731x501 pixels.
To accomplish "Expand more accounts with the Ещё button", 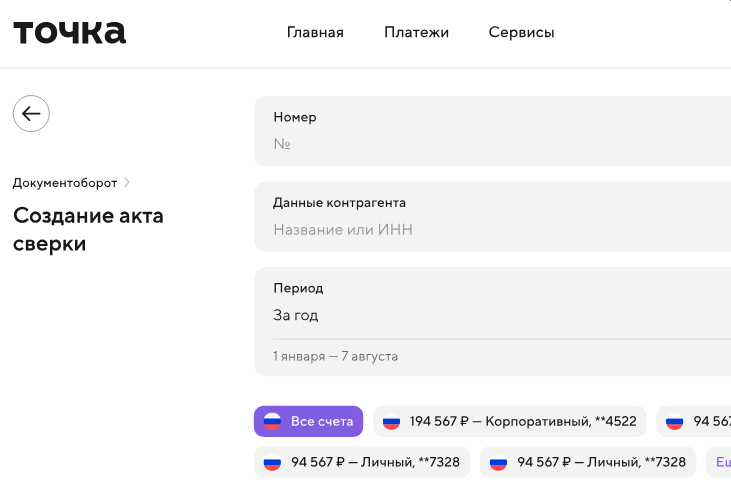I will pos(722,462).
